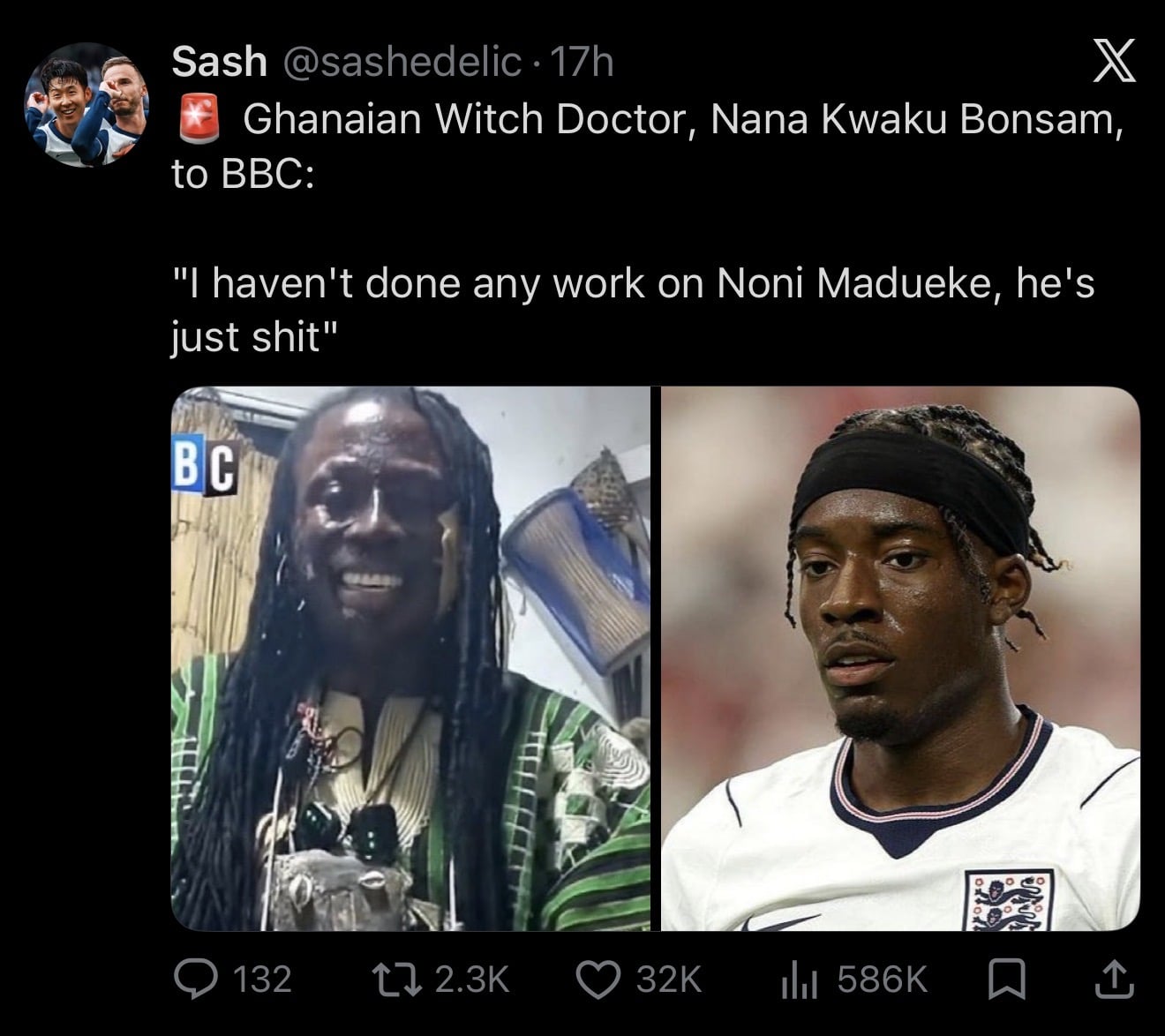Click the 2.3K reposts count

[473, 980]
